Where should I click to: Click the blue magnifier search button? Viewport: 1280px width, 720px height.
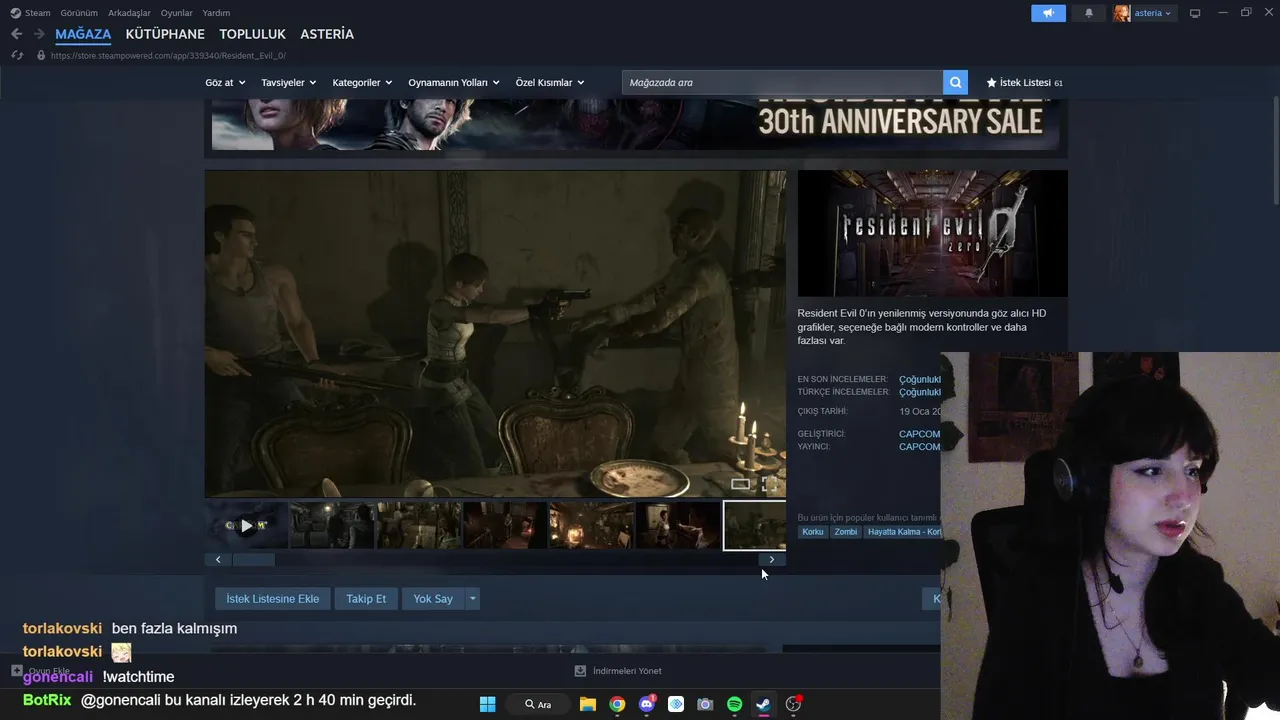pyautogui.click(x=956, y=83)
